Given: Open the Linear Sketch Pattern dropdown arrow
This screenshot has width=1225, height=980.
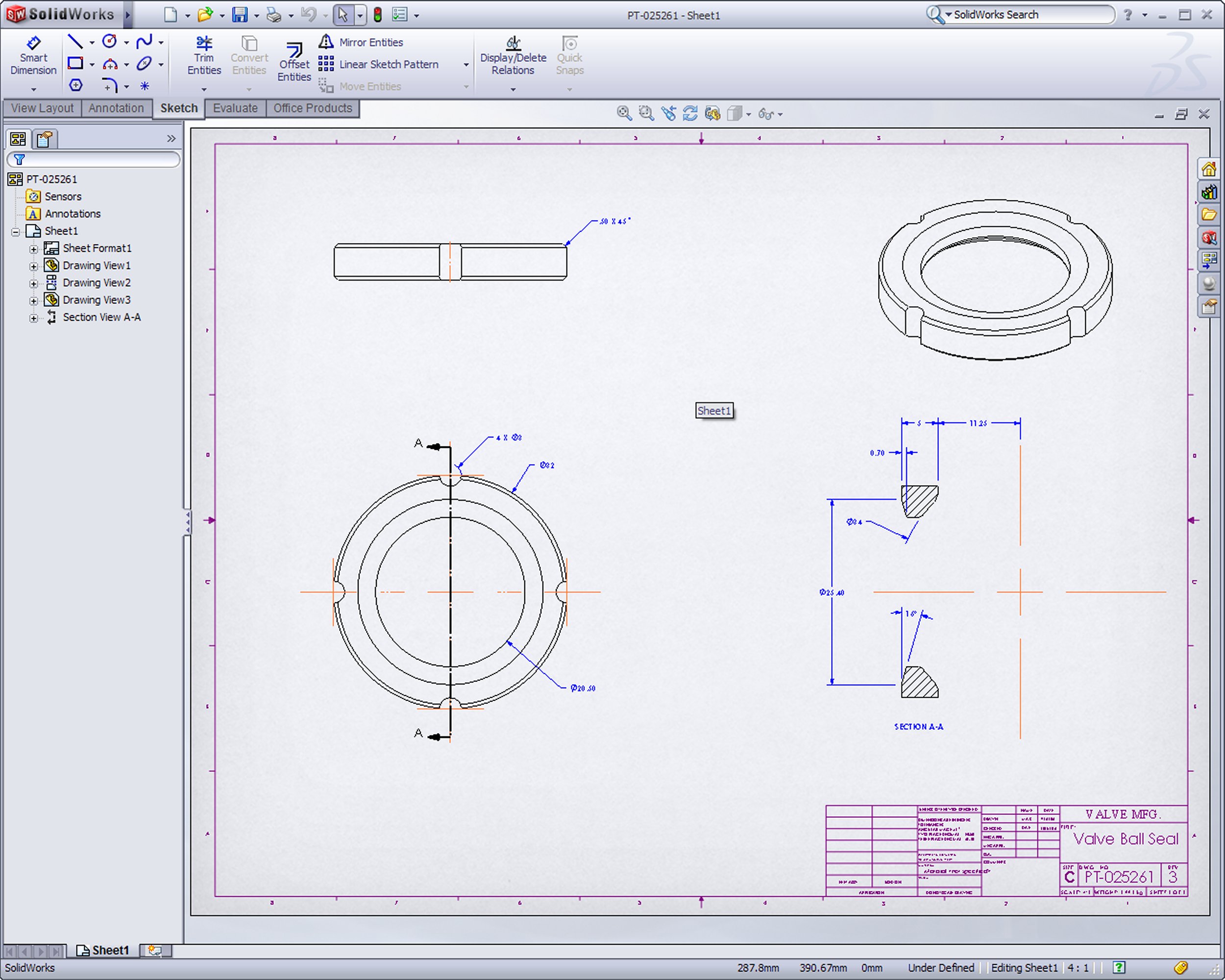Looking at the screenshot, I should (466, 65).
